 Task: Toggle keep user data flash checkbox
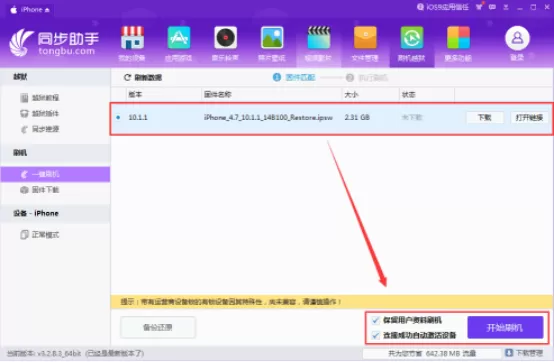pyautogui.click(x=376, y=320)
